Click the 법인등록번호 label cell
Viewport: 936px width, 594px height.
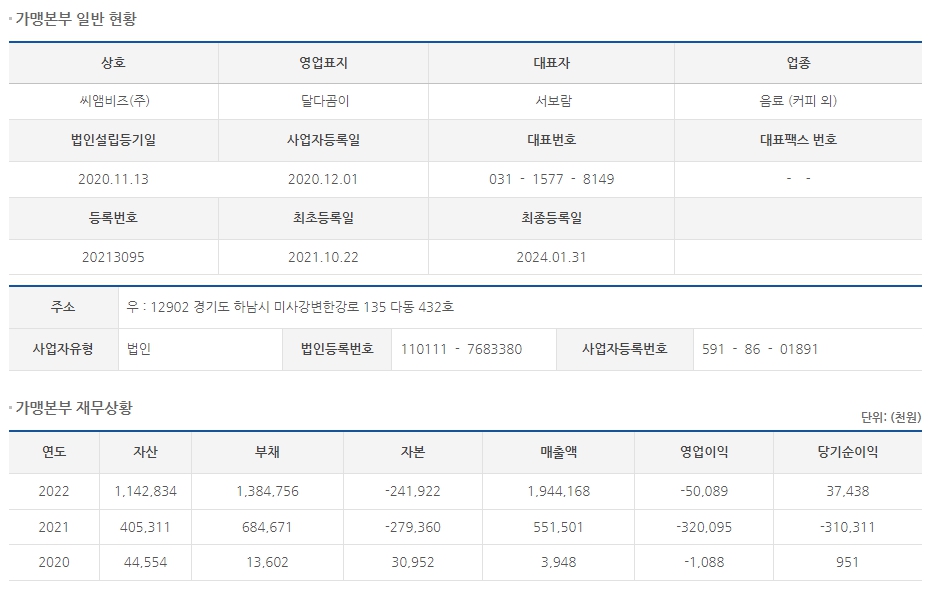tap(337, 349)
